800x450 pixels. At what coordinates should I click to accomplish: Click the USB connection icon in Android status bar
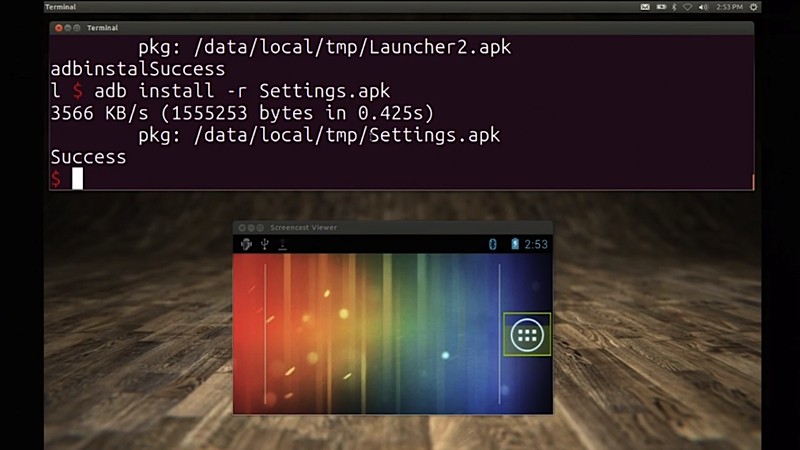tap(265, 244)
